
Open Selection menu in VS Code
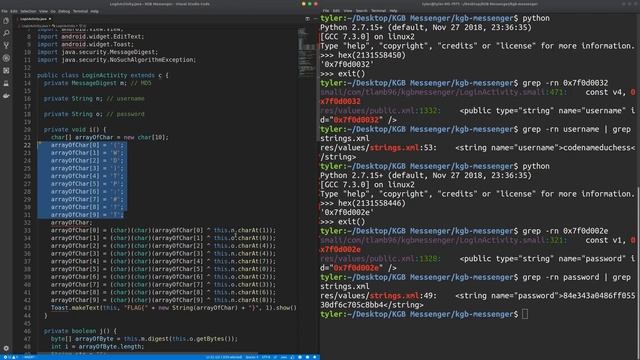tap(28, 11)
